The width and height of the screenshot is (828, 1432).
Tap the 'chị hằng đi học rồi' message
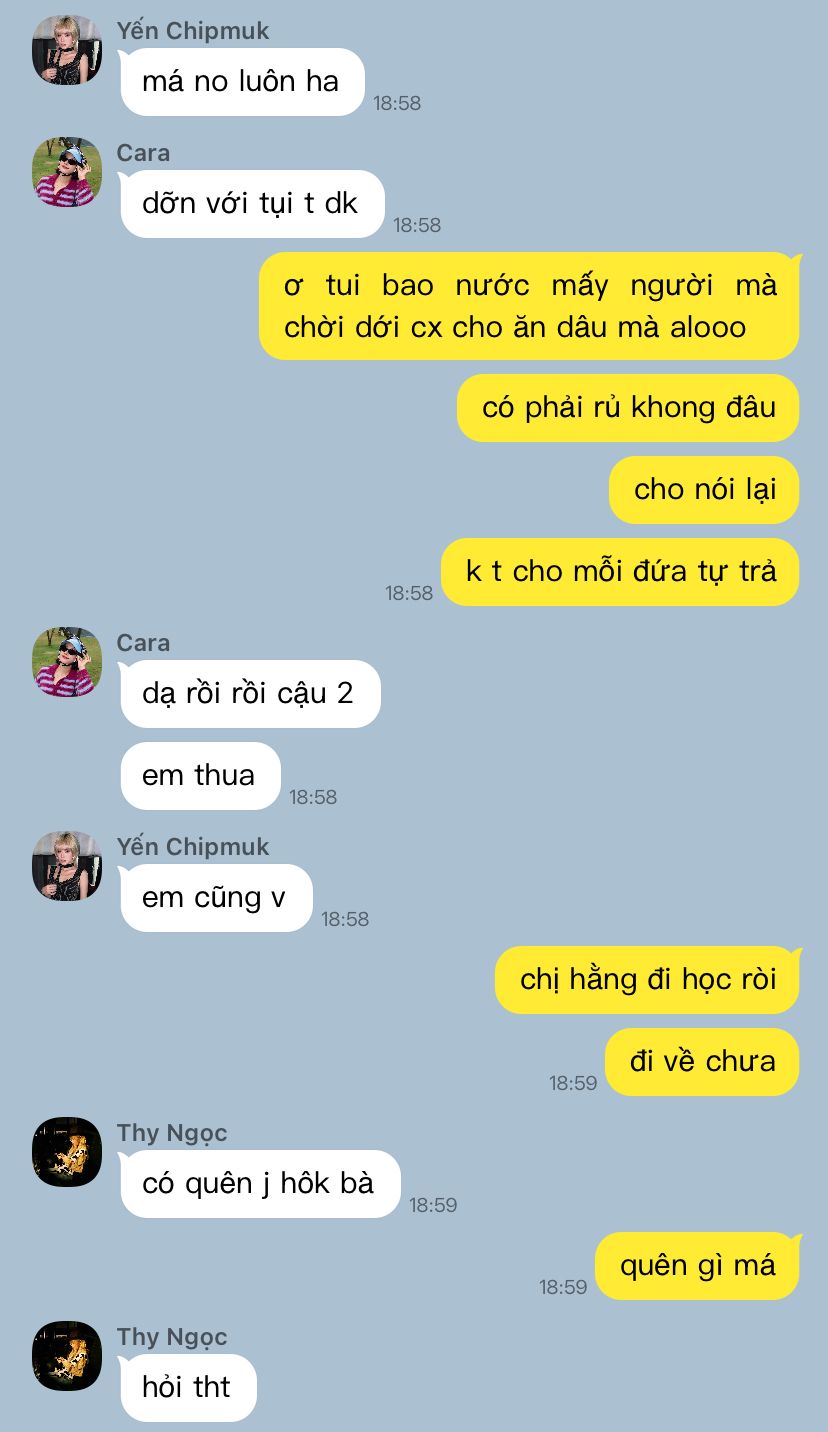click(x=647, y=980)
